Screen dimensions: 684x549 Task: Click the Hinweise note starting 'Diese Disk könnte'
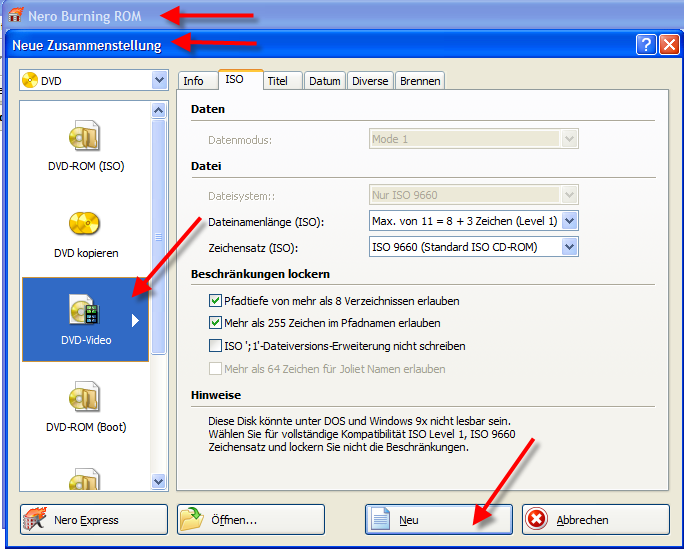362,434
